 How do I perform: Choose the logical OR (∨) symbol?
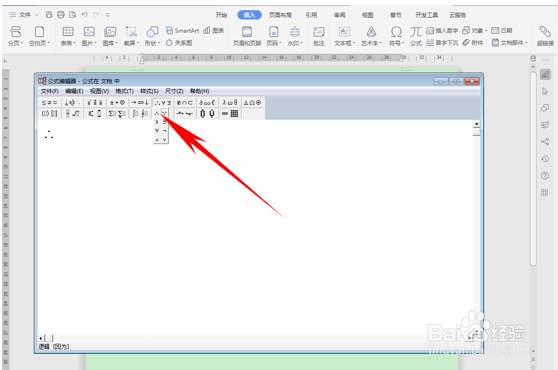164,139
